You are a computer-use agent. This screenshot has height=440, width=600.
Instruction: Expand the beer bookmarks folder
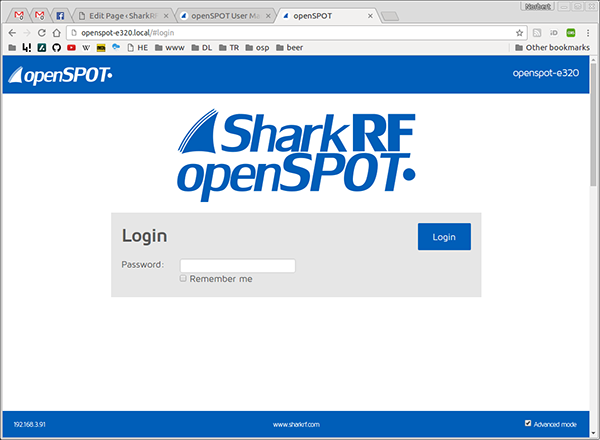pos(290,48)
